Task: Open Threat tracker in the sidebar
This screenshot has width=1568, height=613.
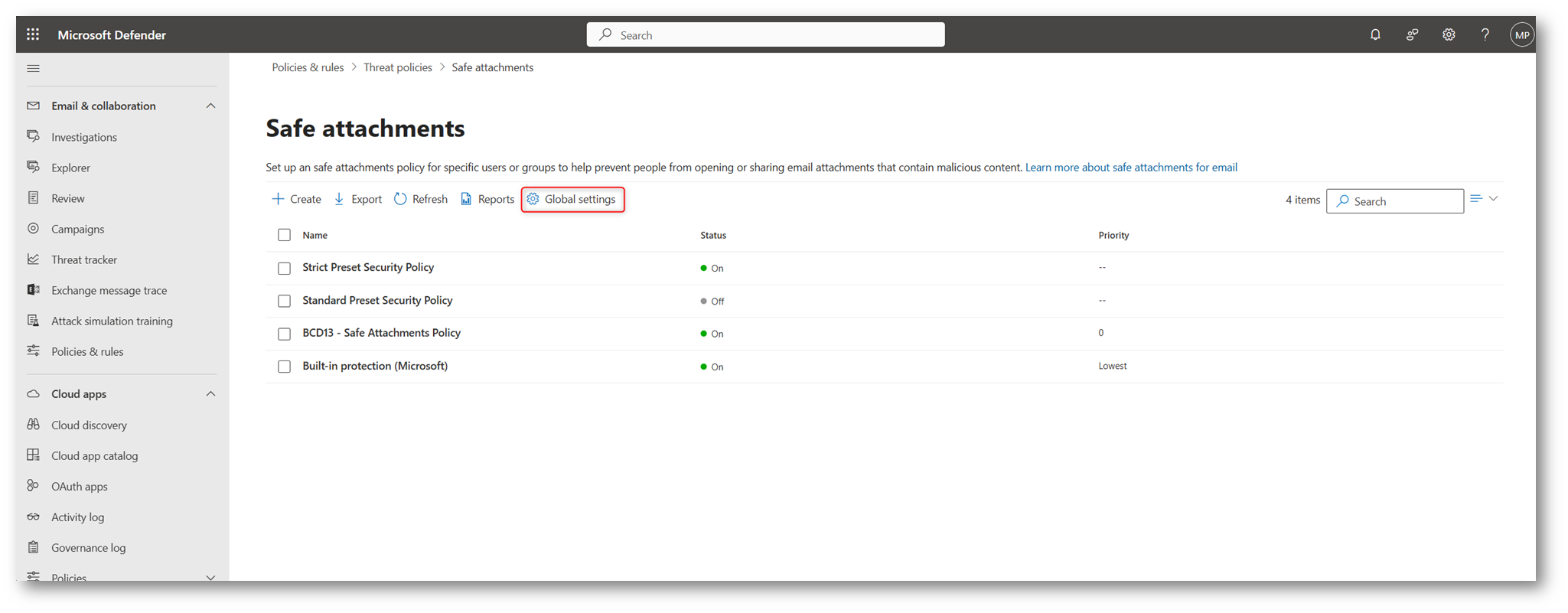Action: (x=84, y=259)
